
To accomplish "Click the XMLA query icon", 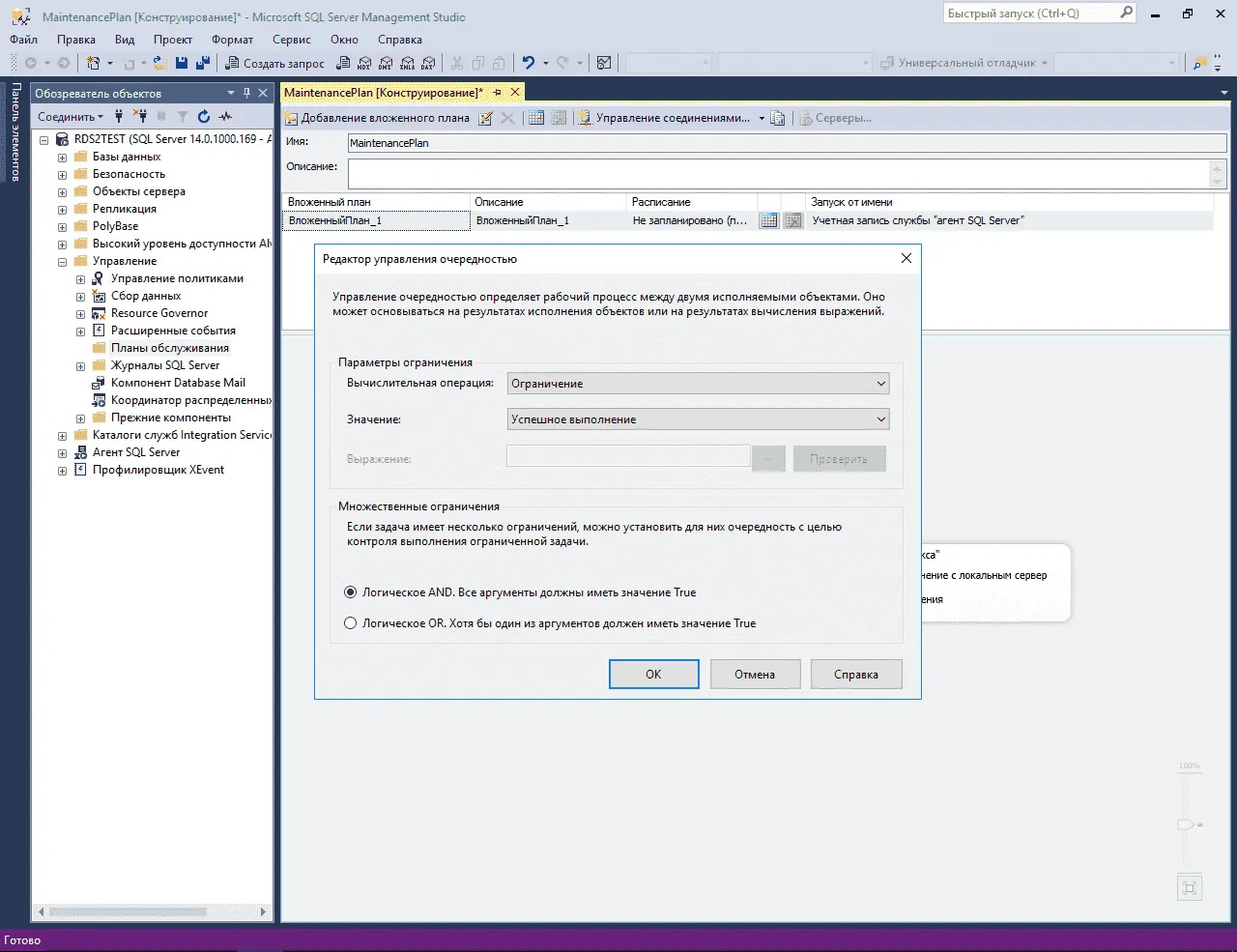I will 407,63.
